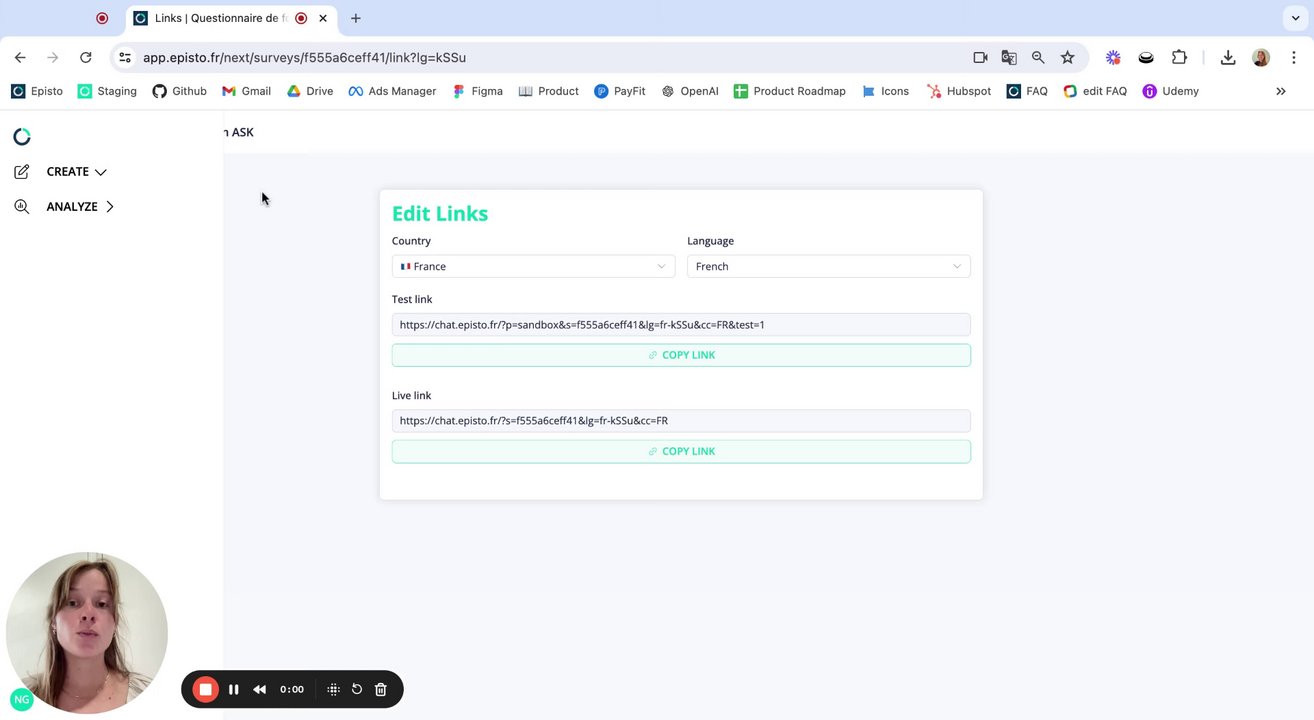Click into the Live link text field
This screenshot has width=1314, height=720.
pyautogui.click(x=681, y=421)
